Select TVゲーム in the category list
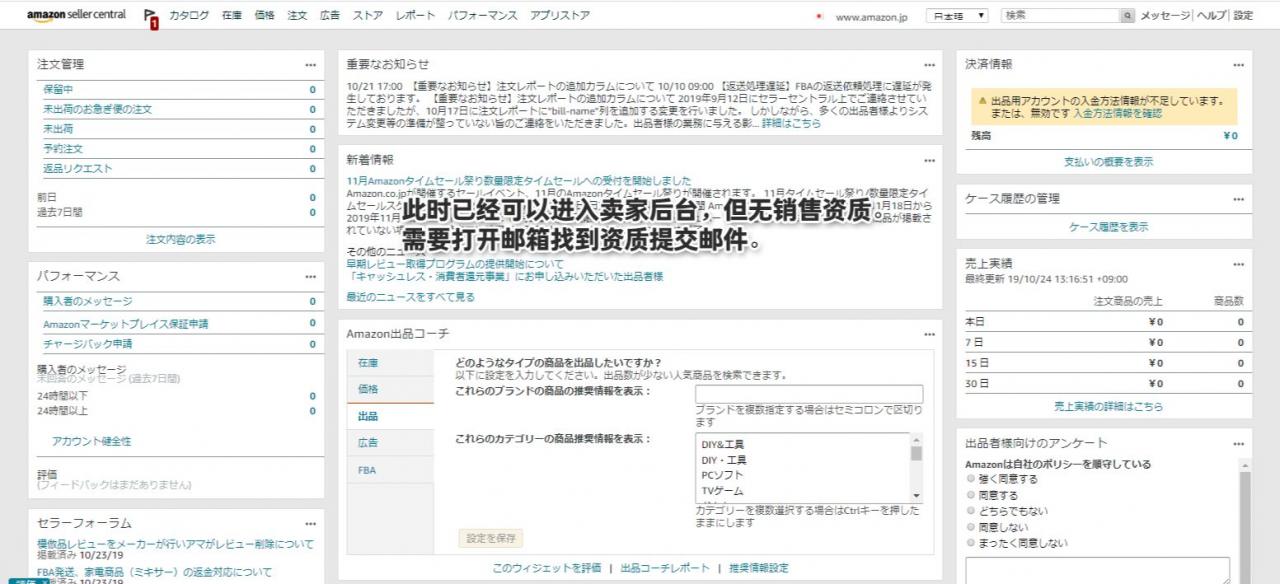The height and width of the screenshot is (584, 1280). pyautogui.click(x=722, y=491)
